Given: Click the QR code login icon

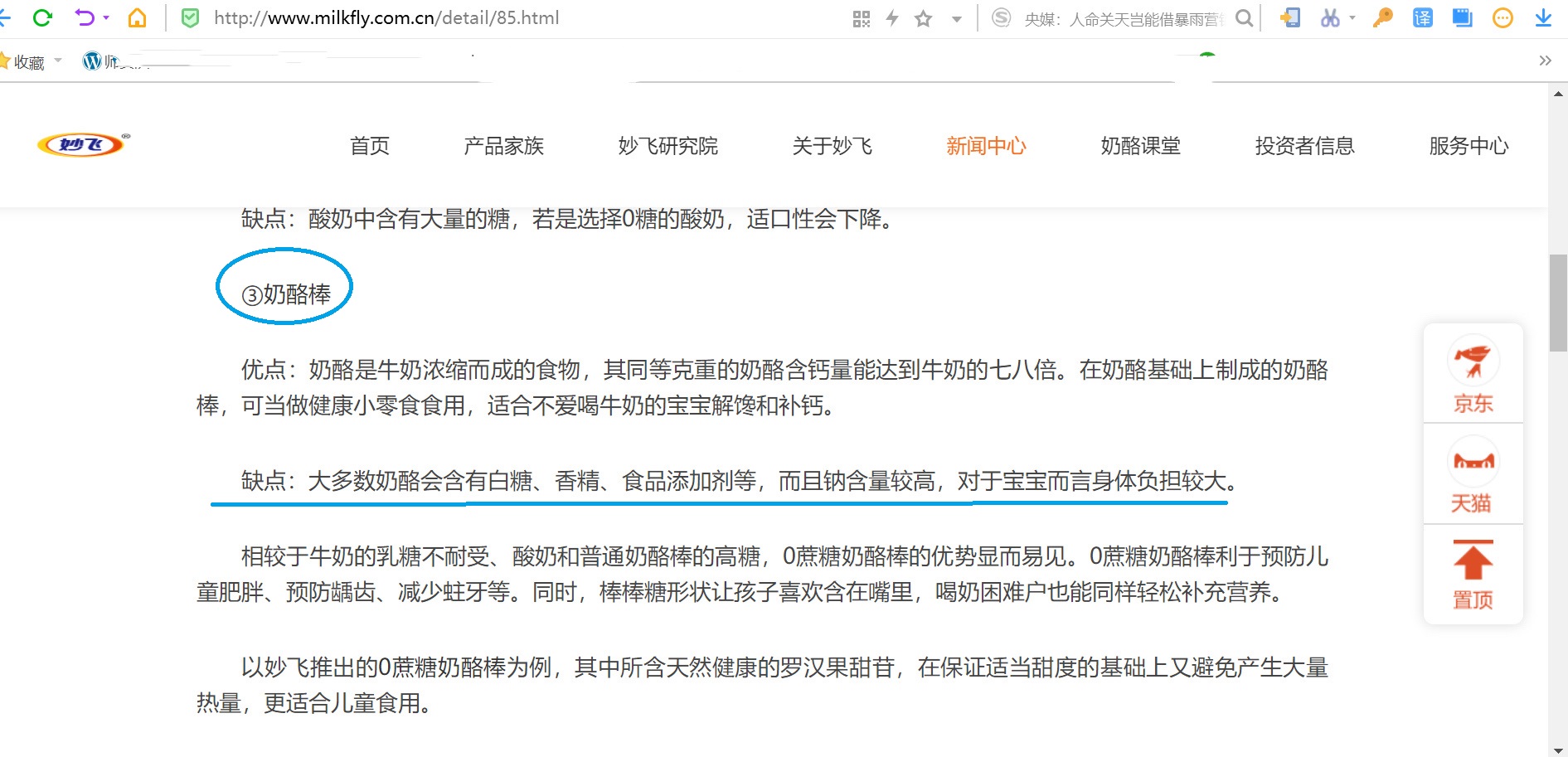Looking at the screenshot, I should [x=862, y=17].
